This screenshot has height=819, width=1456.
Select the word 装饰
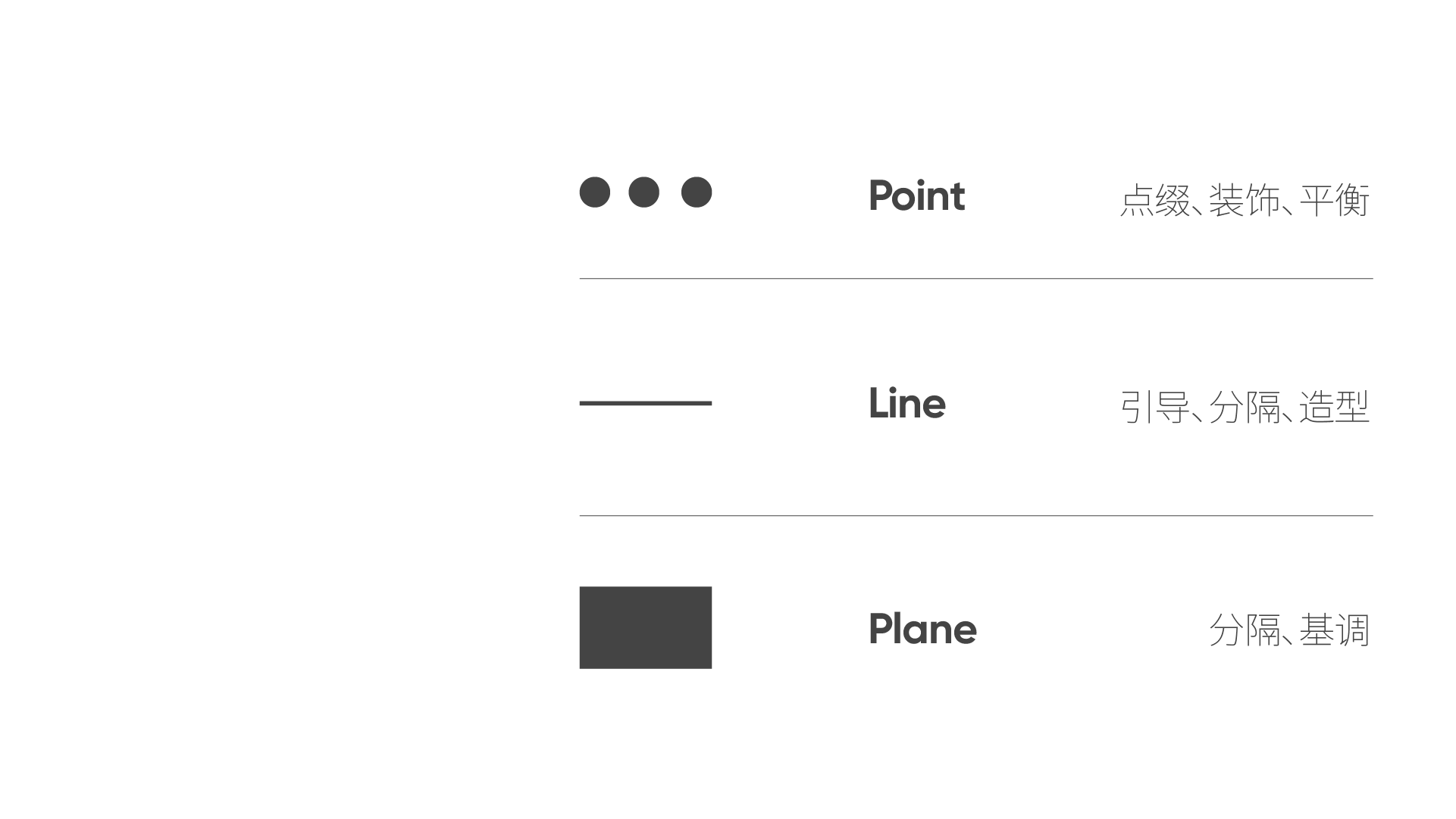(x=1244, y=201)
